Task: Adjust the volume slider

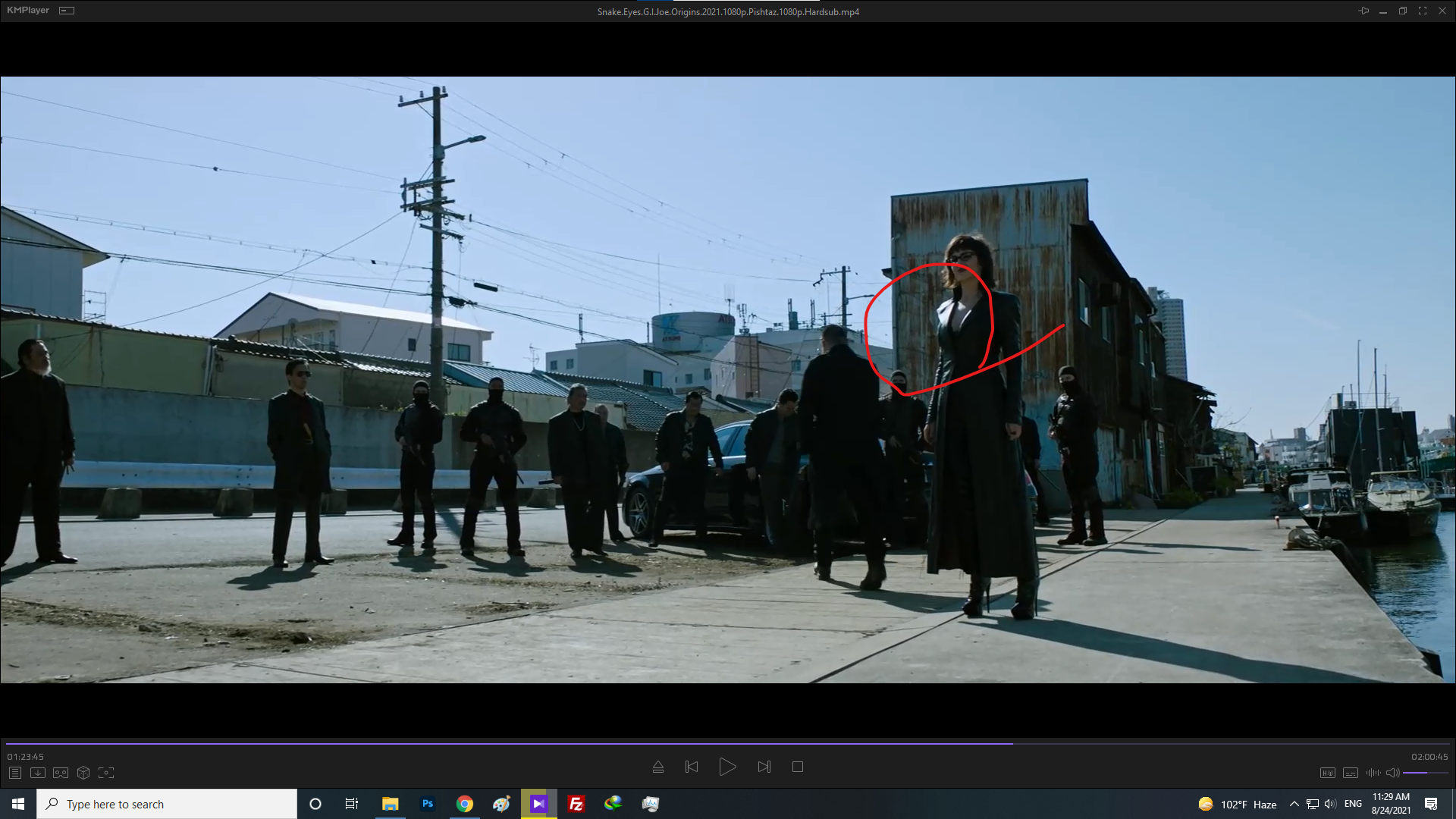Action: pos(1424,773)
